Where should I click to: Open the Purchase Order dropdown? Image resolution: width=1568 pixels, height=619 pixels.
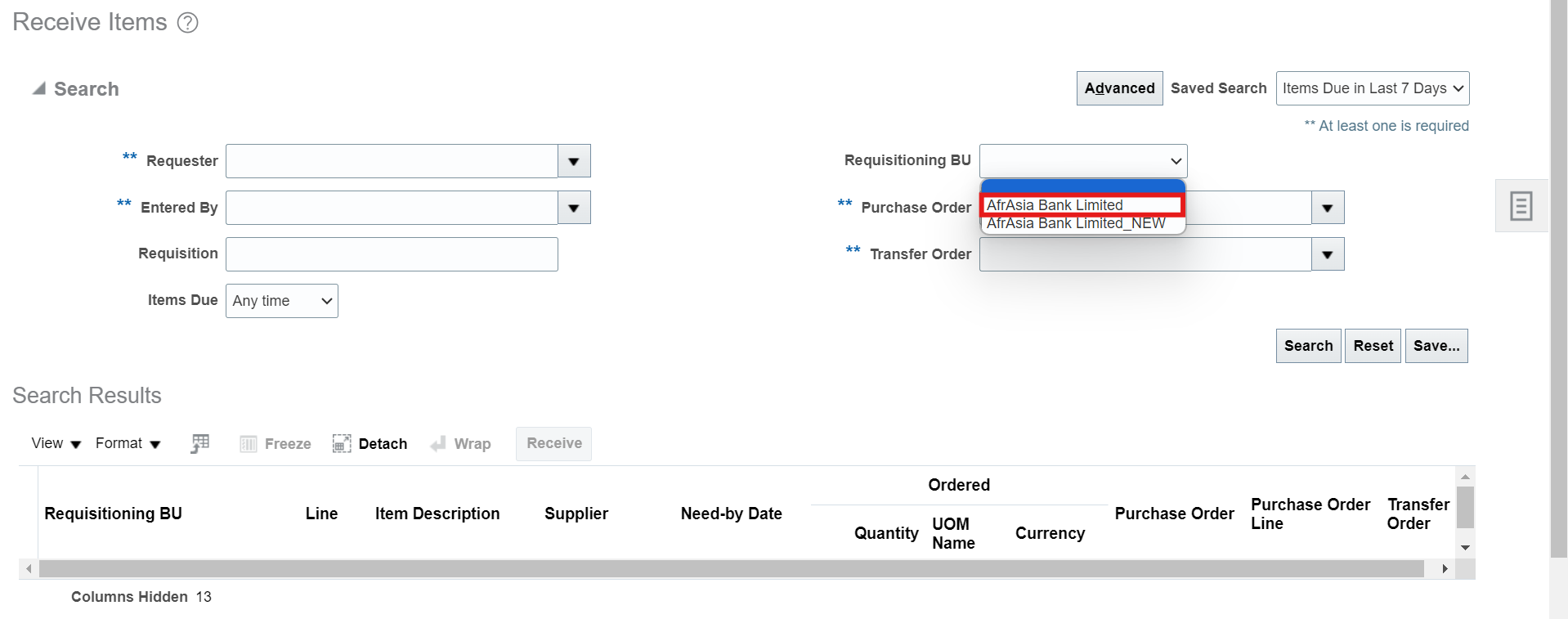(1326, 208)
